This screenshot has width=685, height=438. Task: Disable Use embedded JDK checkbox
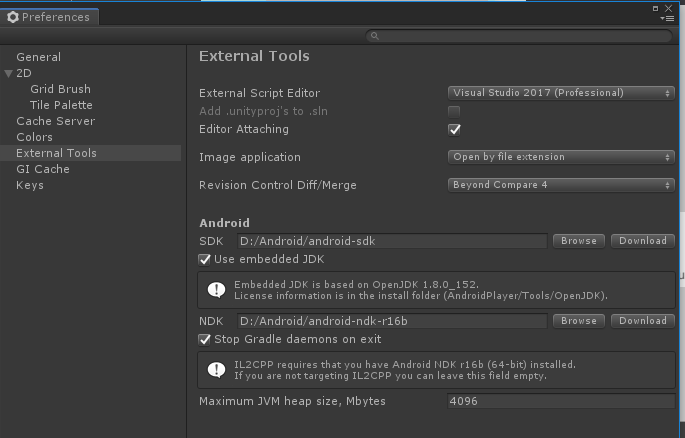[x=205, y=259]
